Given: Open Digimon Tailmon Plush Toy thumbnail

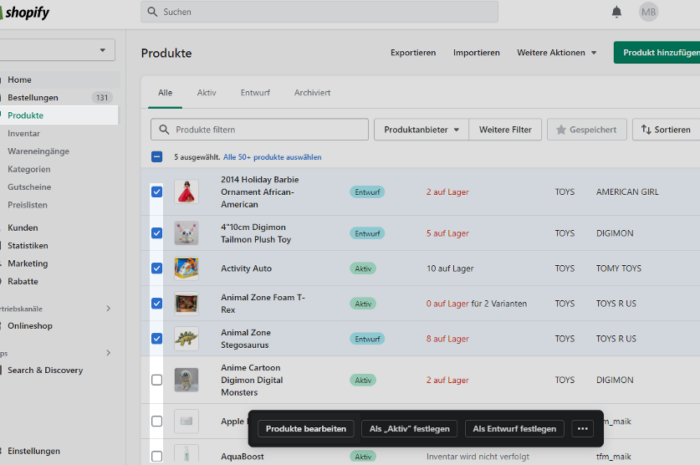Looking at the screenshot, I should (x=186, y=233).
